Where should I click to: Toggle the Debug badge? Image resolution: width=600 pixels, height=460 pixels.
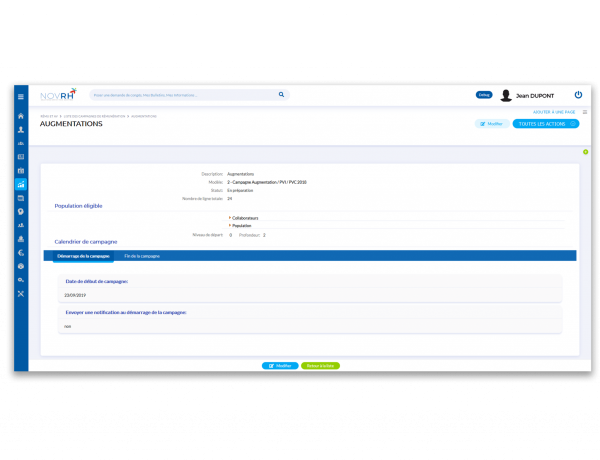(484, 95)
